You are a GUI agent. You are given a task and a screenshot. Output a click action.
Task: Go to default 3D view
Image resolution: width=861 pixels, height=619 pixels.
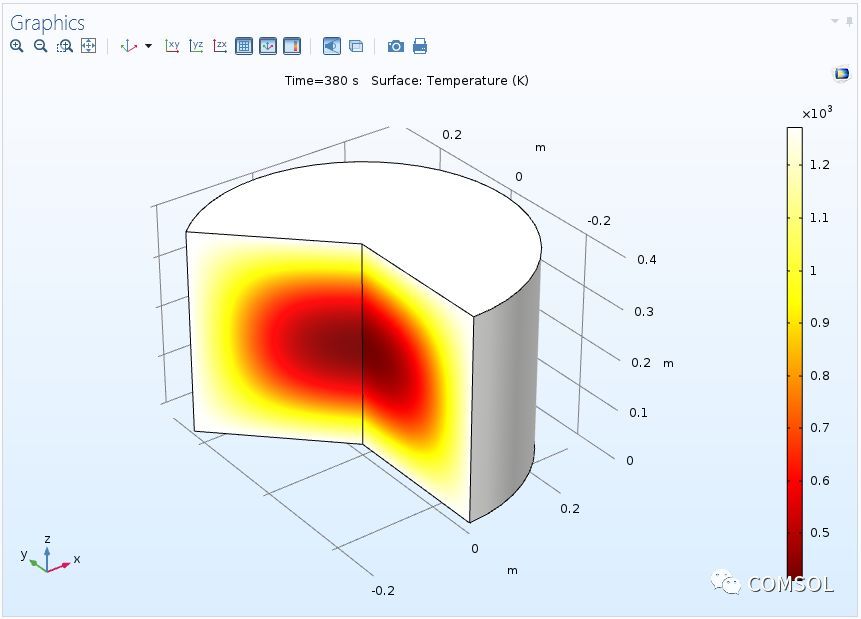[129, 46]
